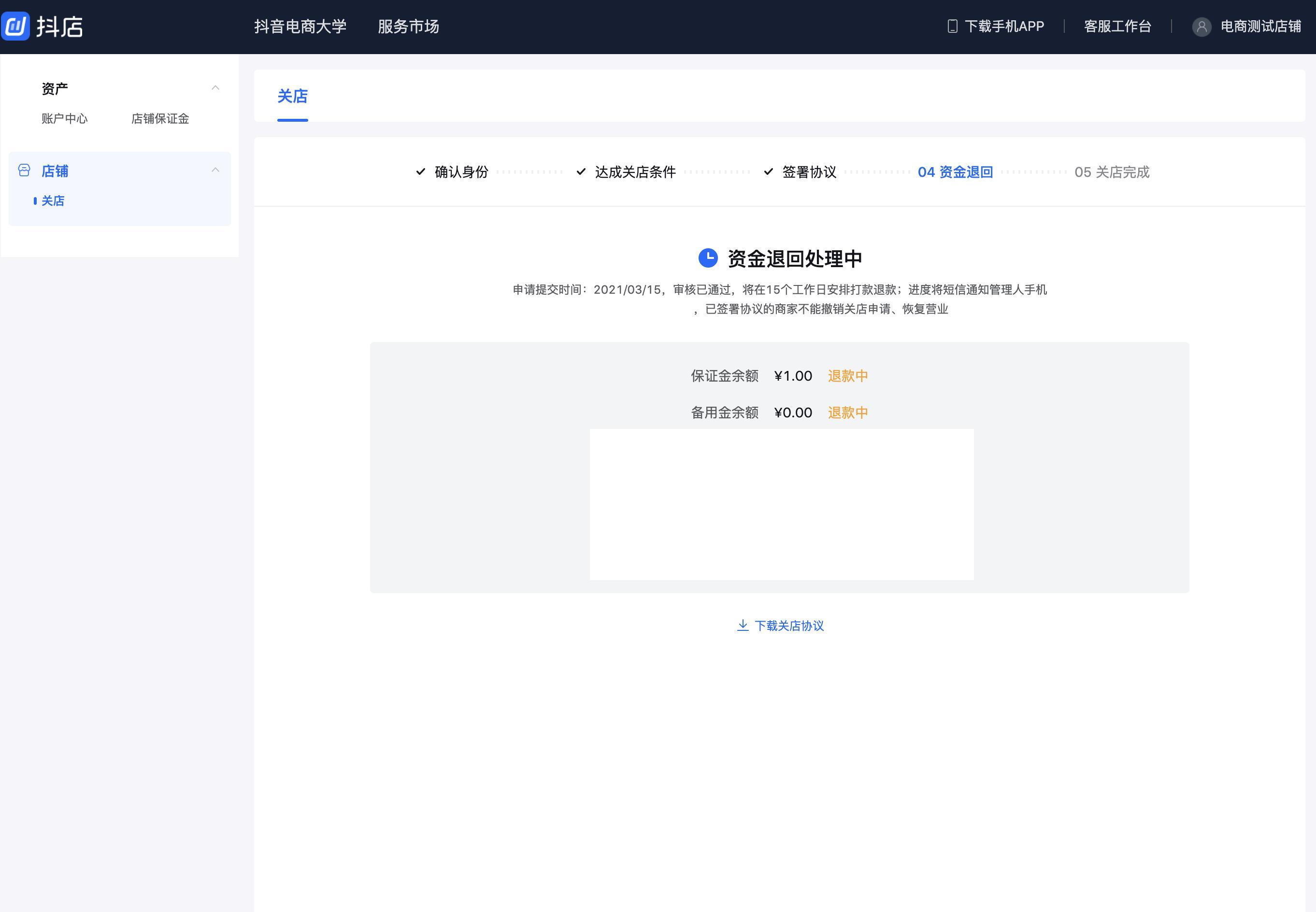Select 关店 item in sidebar
This screenshot has height=912, width=1316.
53,200
